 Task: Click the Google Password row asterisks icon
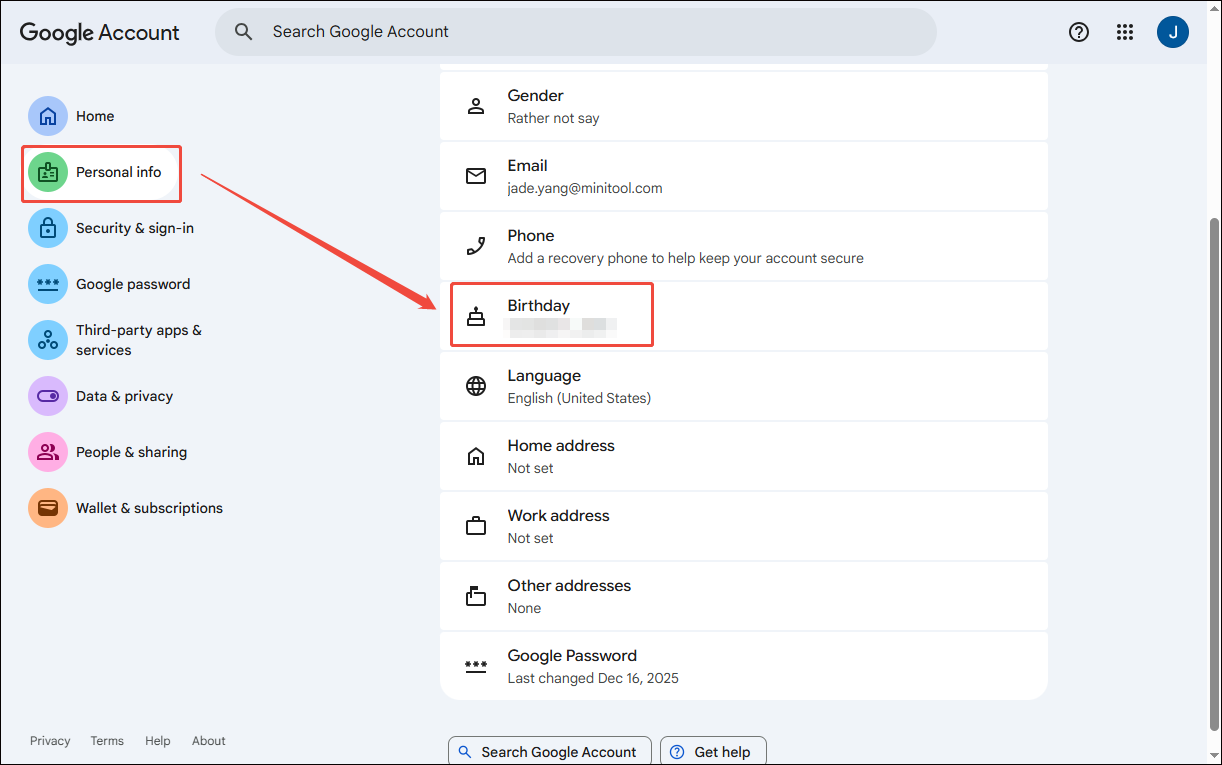[476, 666]
